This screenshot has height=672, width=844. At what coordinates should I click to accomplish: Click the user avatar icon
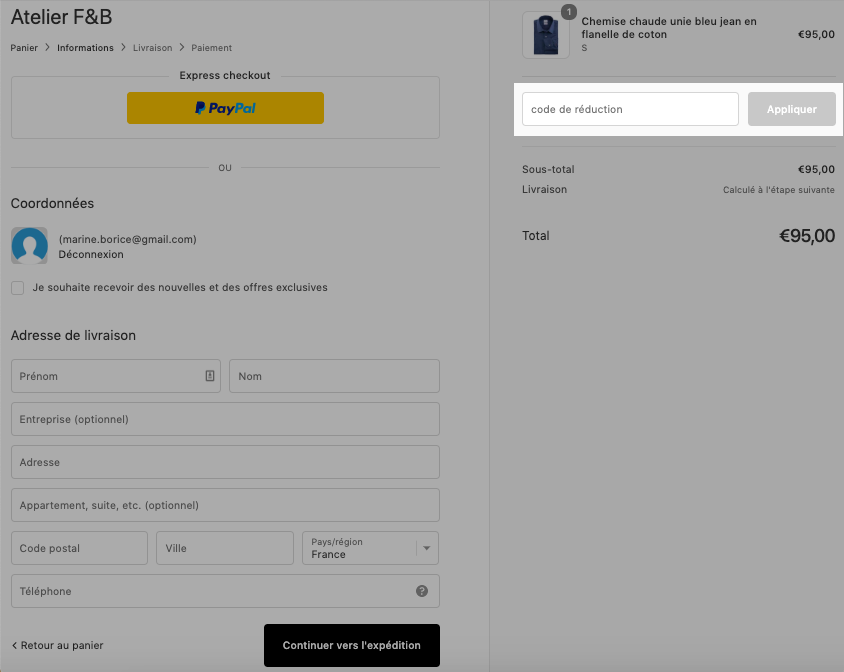[x=30, y=246]
